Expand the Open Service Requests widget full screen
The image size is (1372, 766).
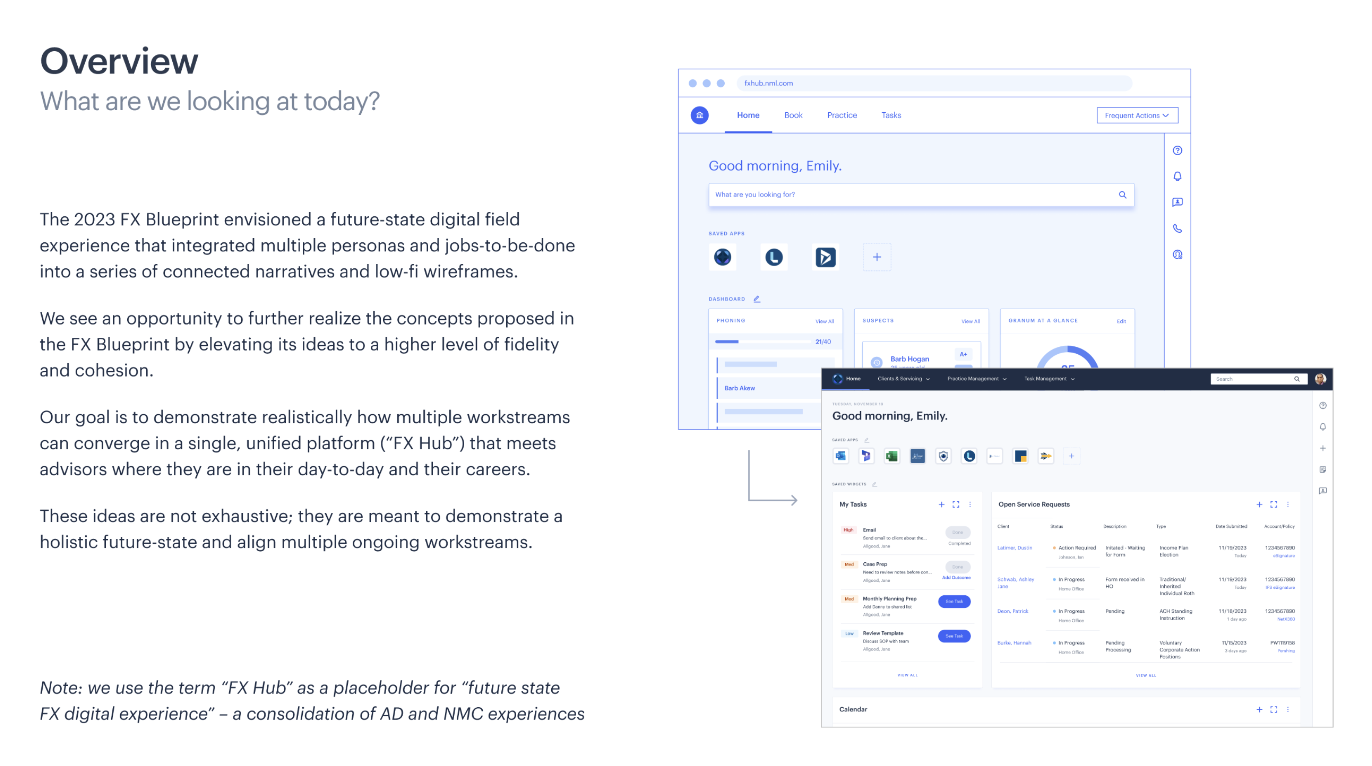point(1274,505)
